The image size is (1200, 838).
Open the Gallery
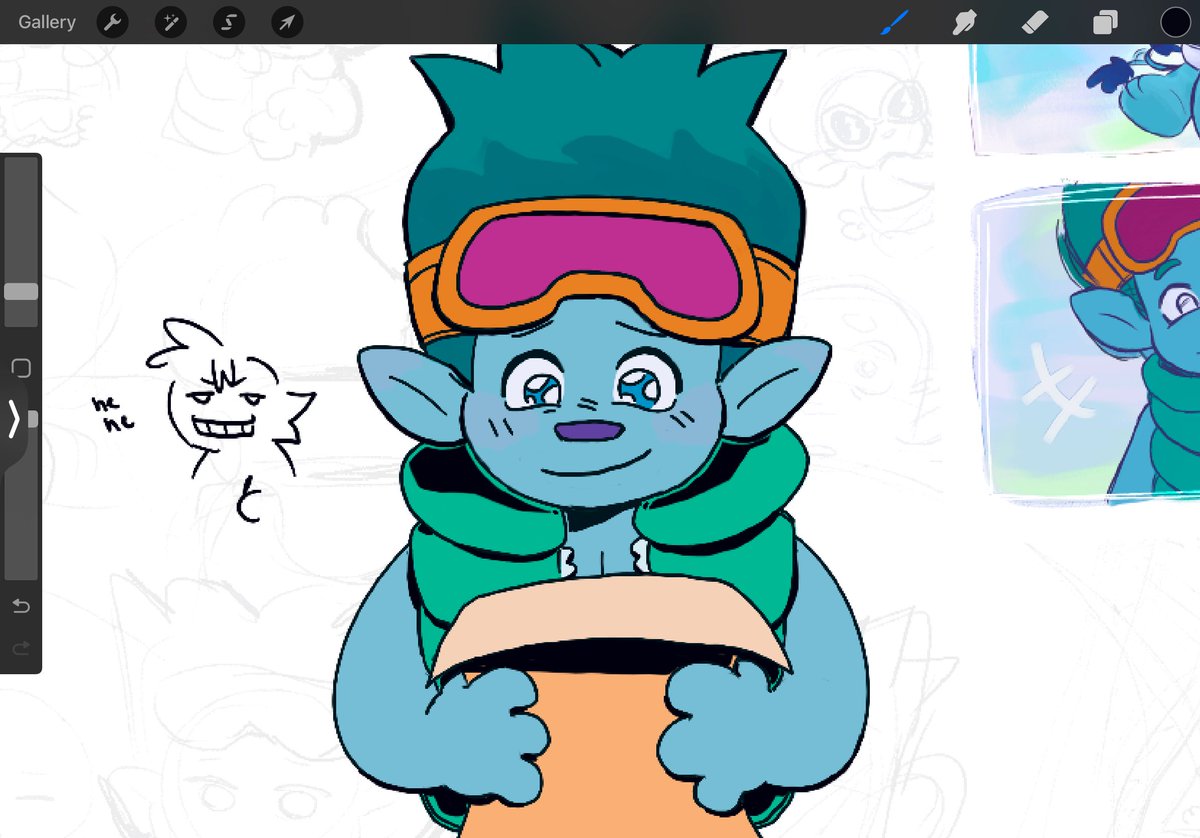pyautogui.click(x=47, y=22)
